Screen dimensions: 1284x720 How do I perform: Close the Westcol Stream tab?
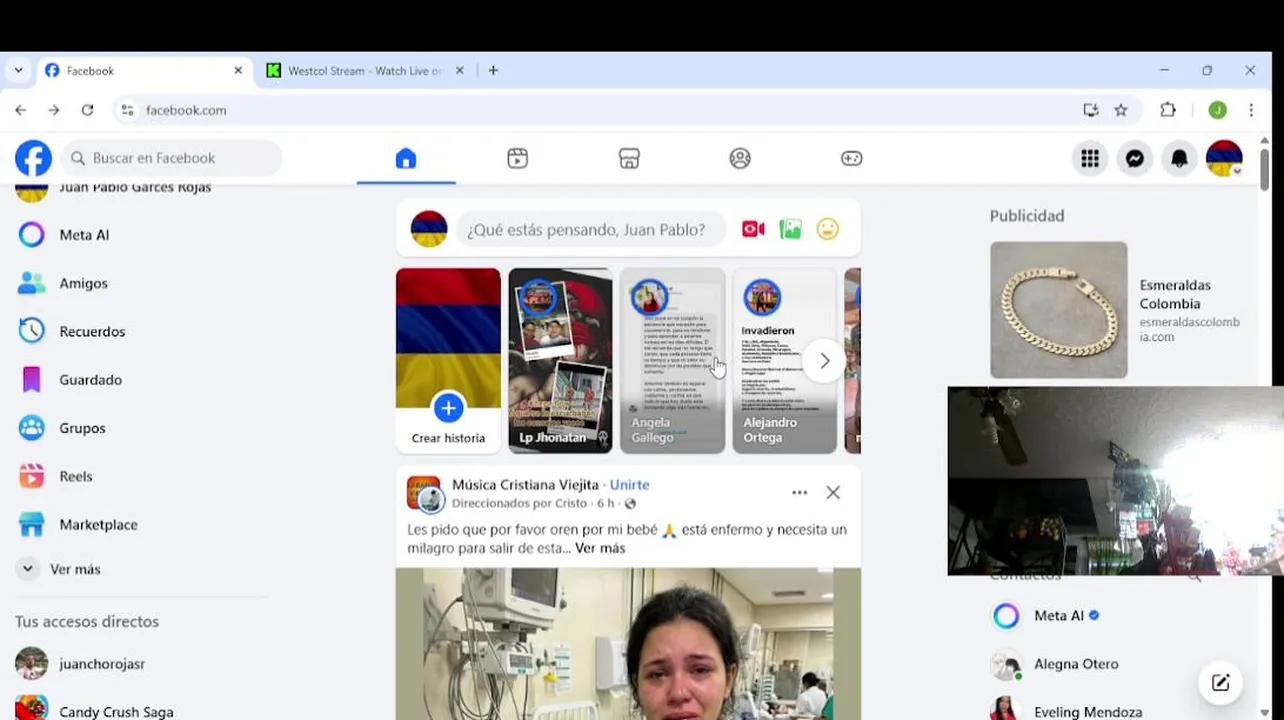(460, 71)
